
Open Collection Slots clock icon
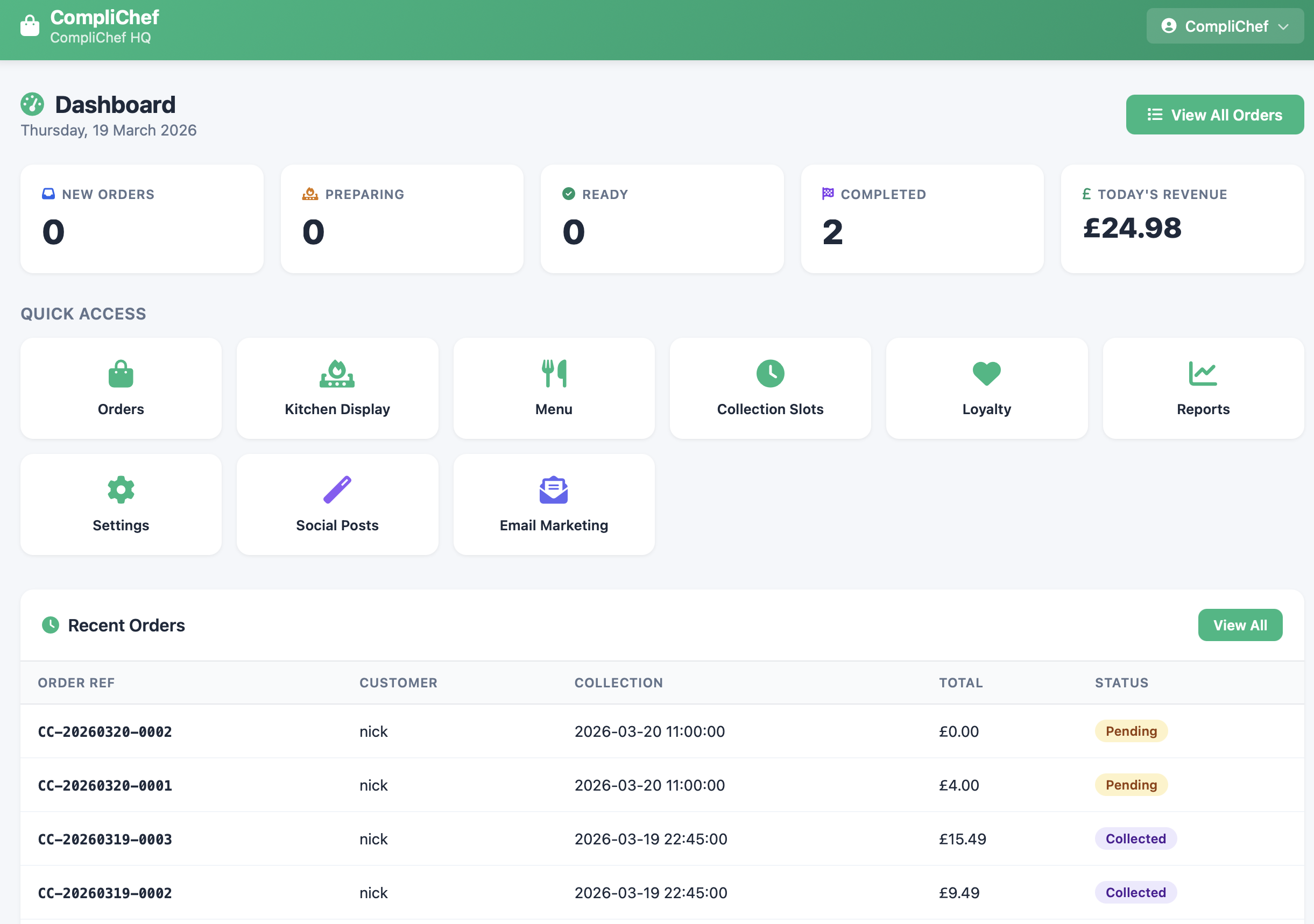(770, 374)
